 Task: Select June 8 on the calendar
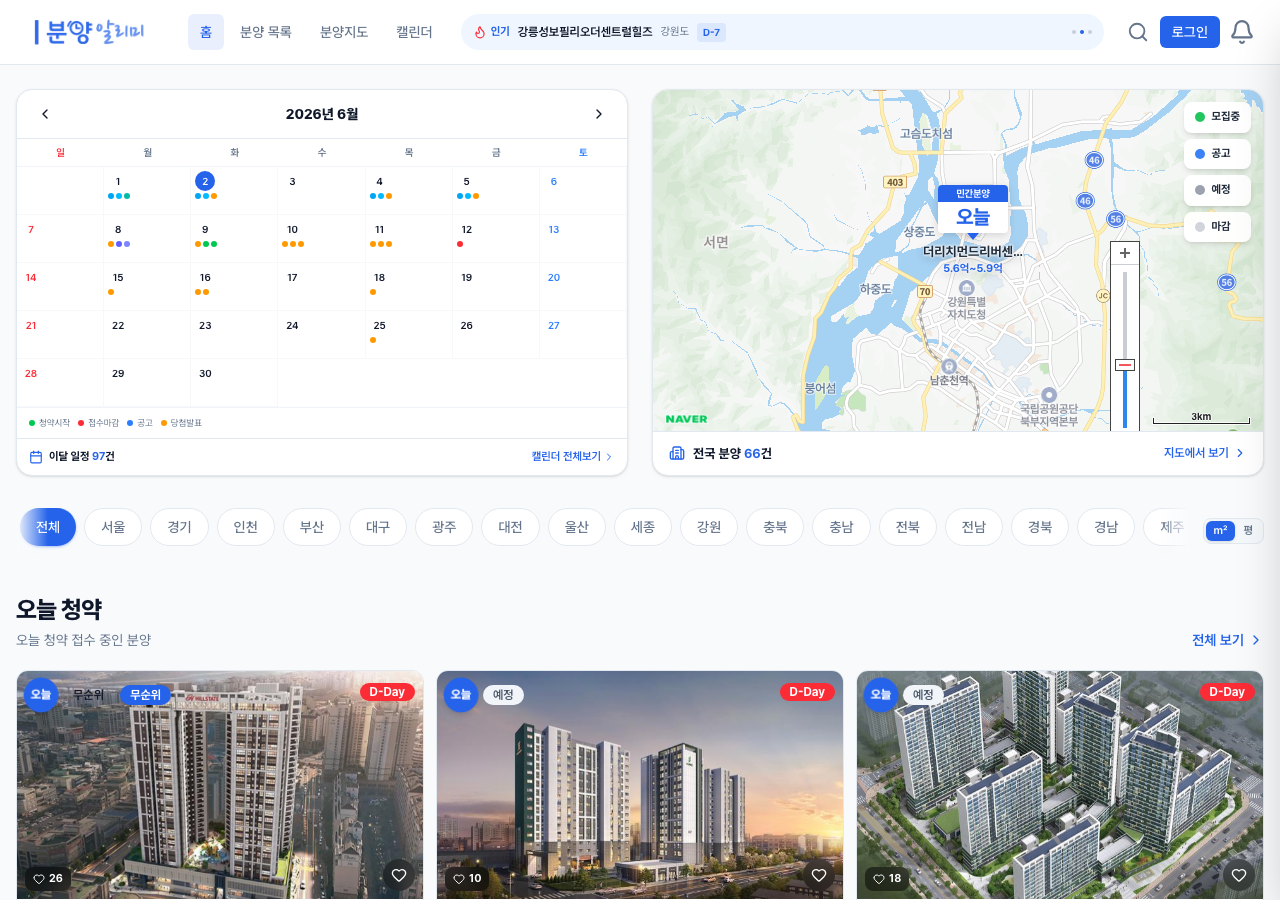147,238
